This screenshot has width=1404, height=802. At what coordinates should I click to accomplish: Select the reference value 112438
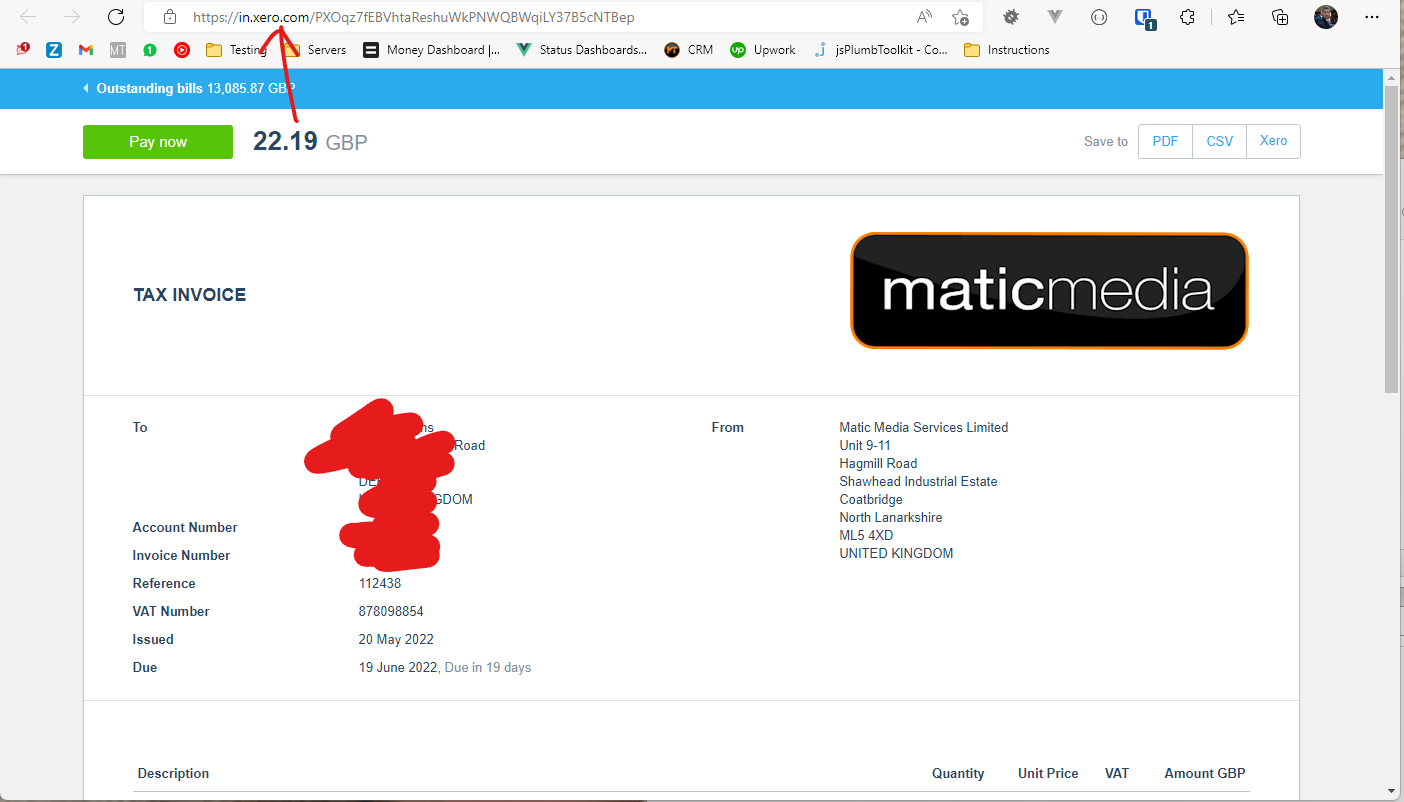point(380,583)
